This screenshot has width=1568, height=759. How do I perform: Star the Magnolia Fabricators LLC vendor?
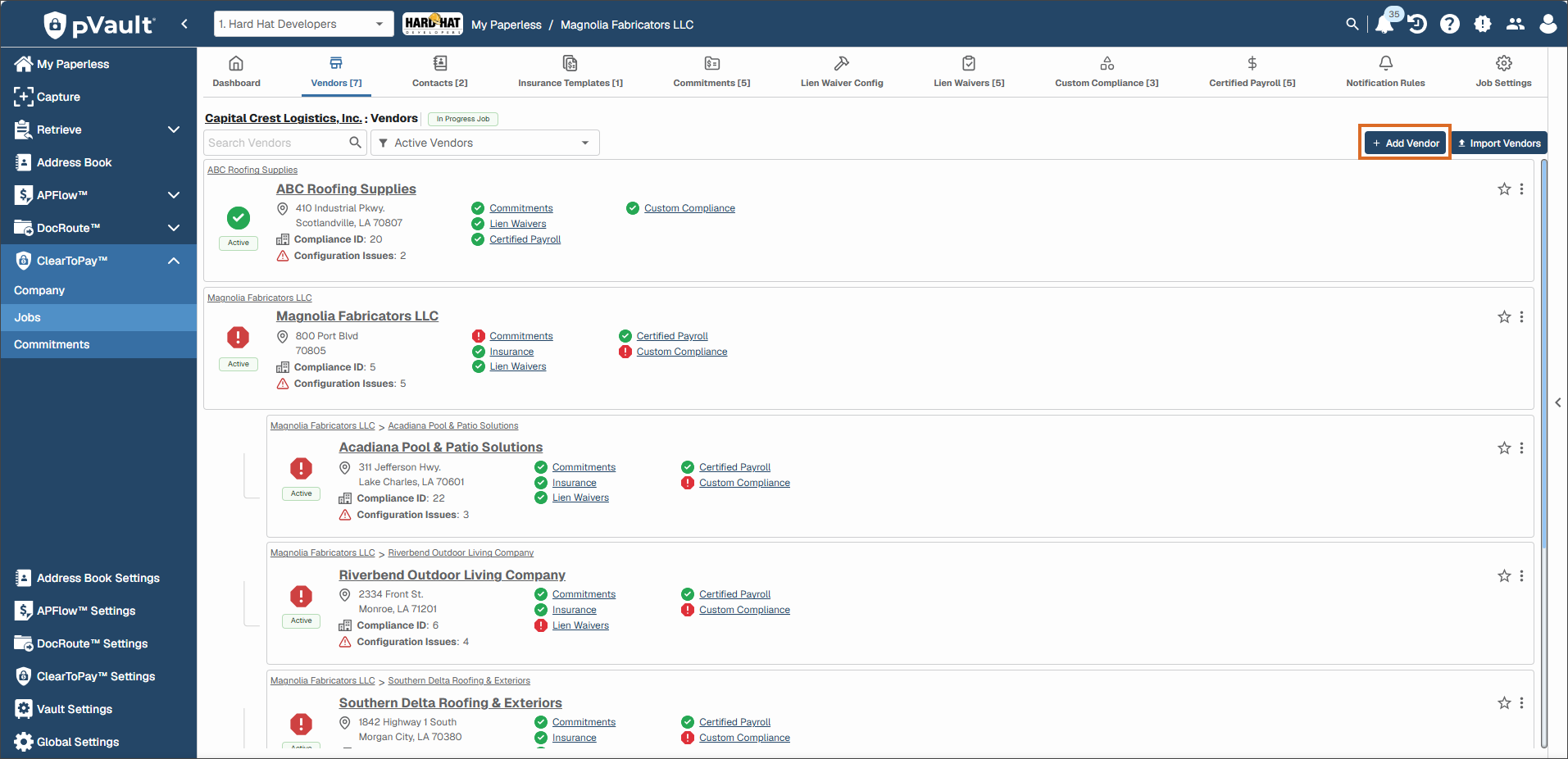(1504, 317)
